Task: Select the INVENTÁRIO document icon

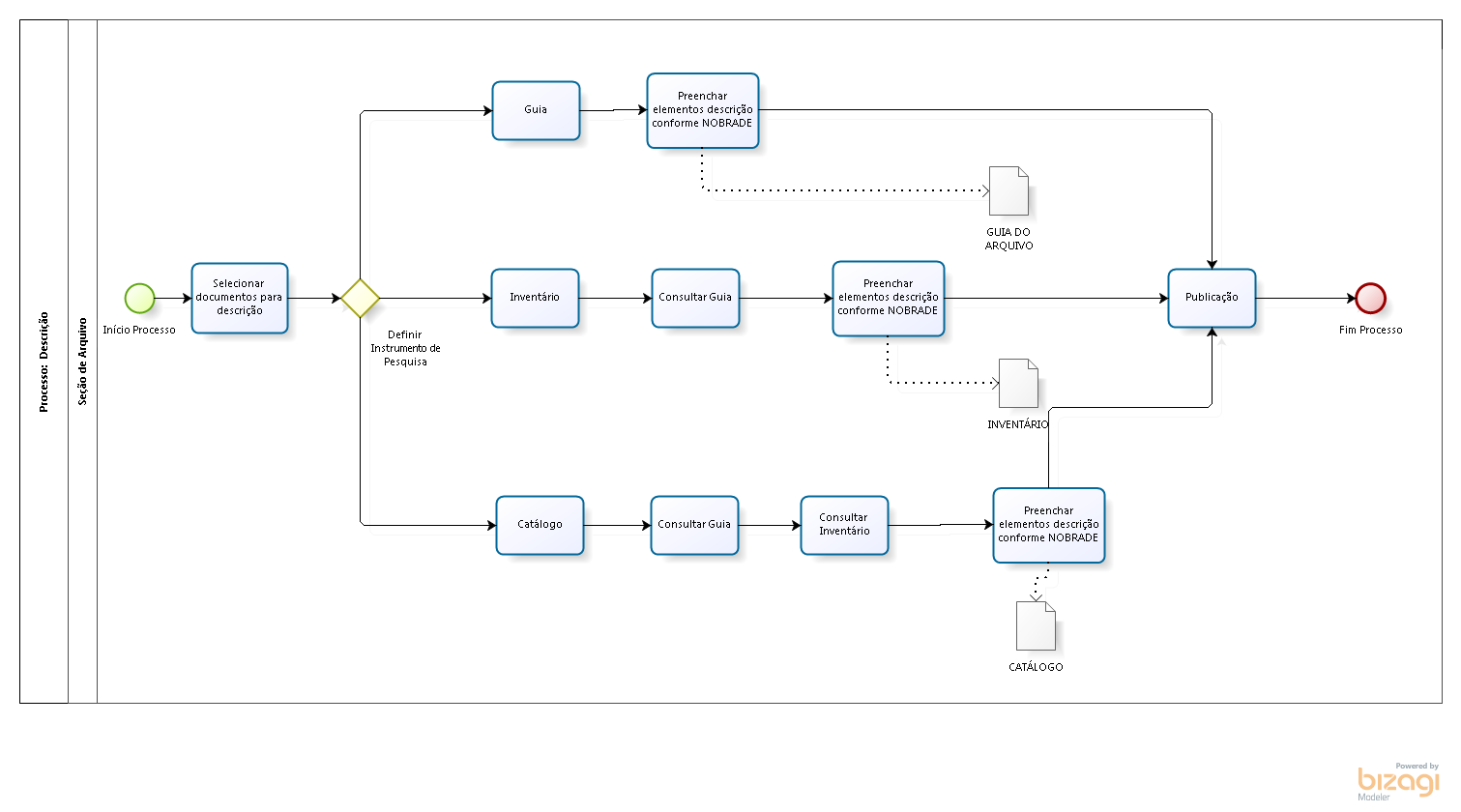Action: click(1018, 384)
